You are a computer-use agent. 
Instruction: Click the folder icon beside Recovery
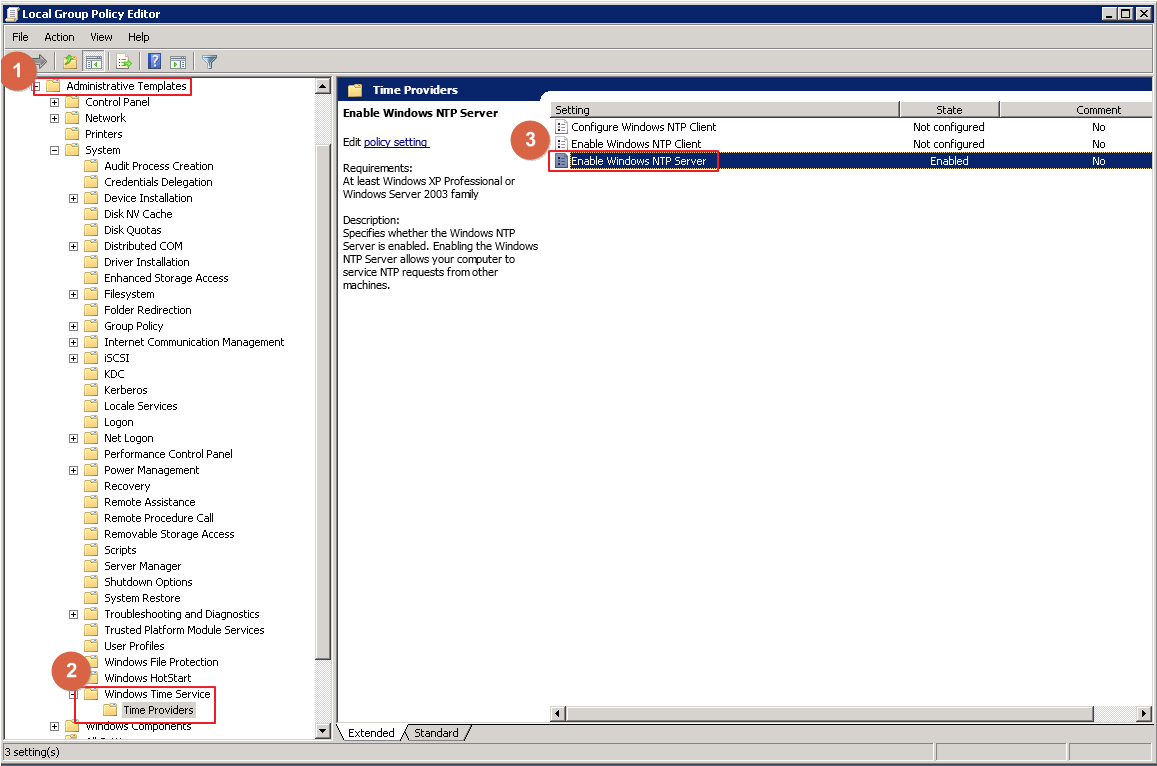pos(91,486)
